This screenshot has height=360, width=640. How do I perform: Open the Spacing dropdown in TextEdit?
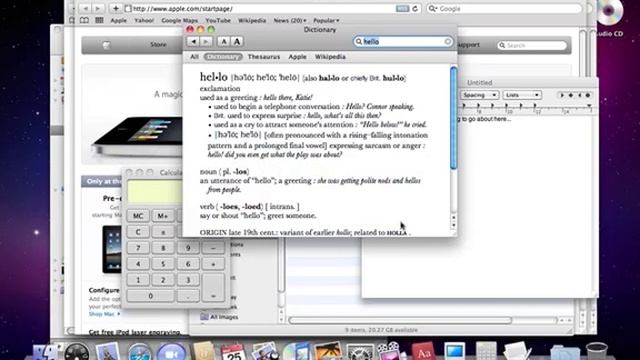coord(480,95)
